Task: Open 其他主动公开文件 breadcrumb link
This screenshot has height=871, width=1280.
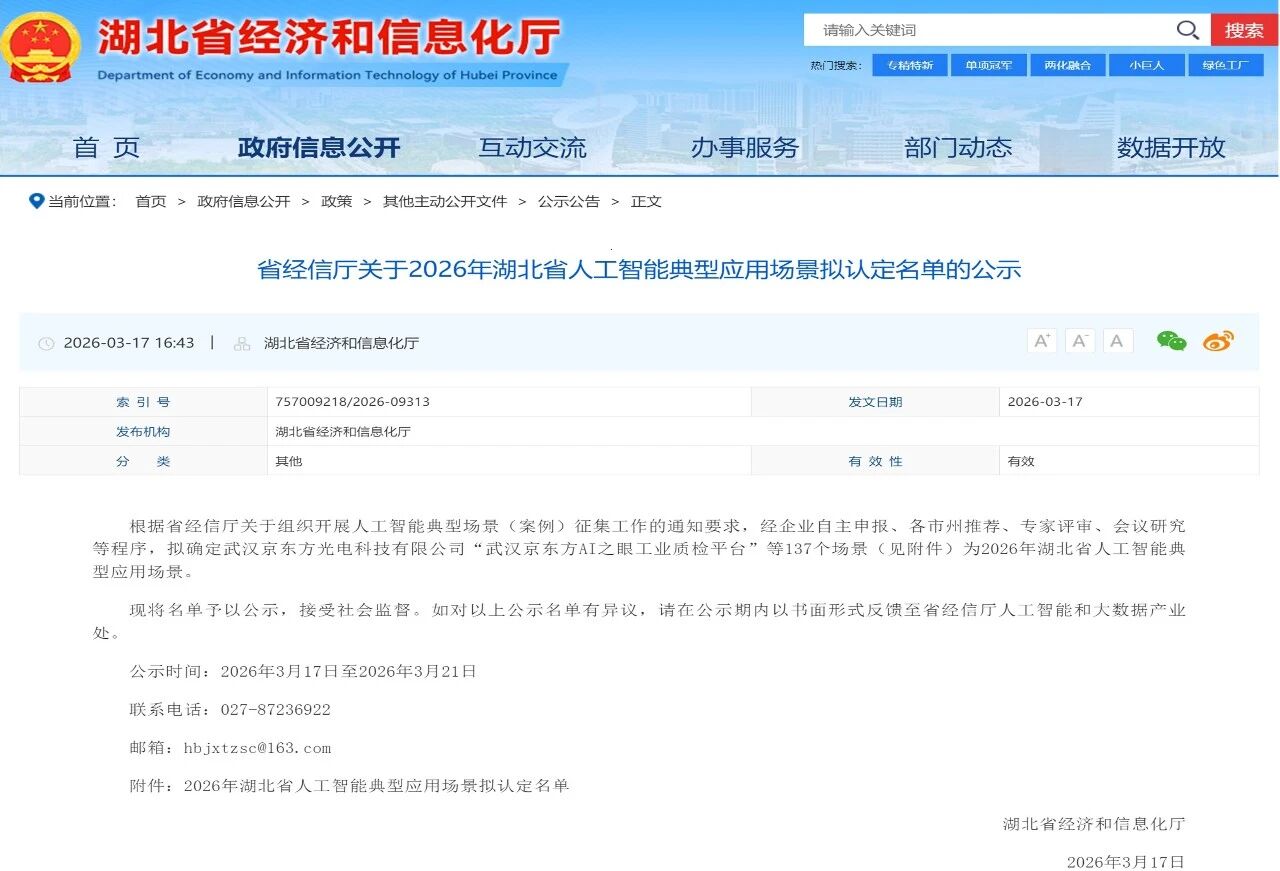Action: pos(445,201)
